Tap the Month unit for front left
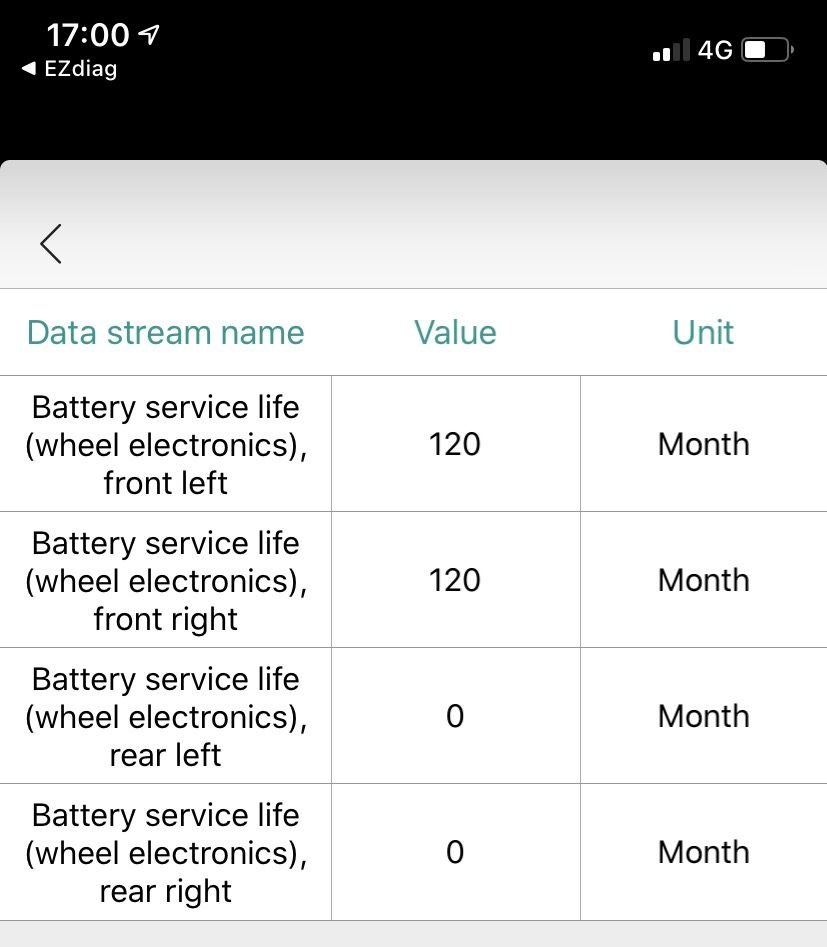This screenshot has height=947, width=827. (x=703, y=445)
